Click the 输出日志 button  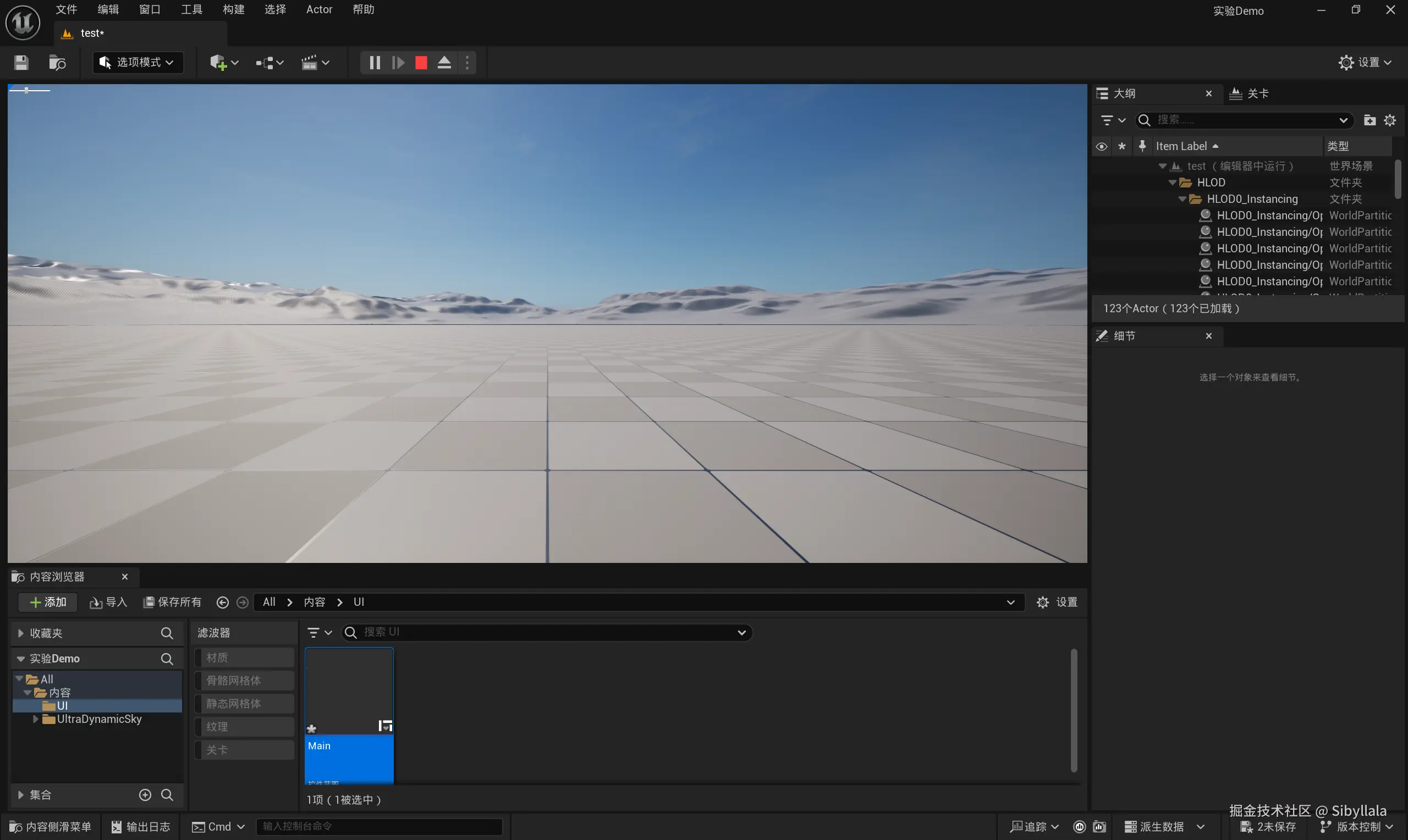pos(140,826)
